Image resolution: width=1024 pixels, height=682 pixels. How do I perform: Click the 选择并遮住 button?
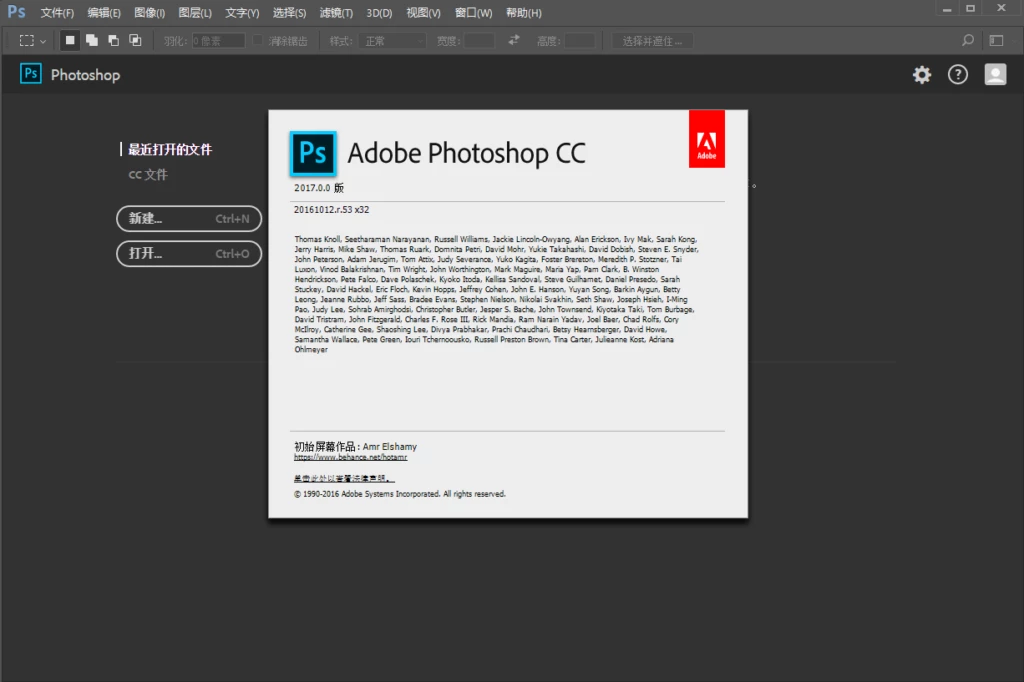coord(652,41)
